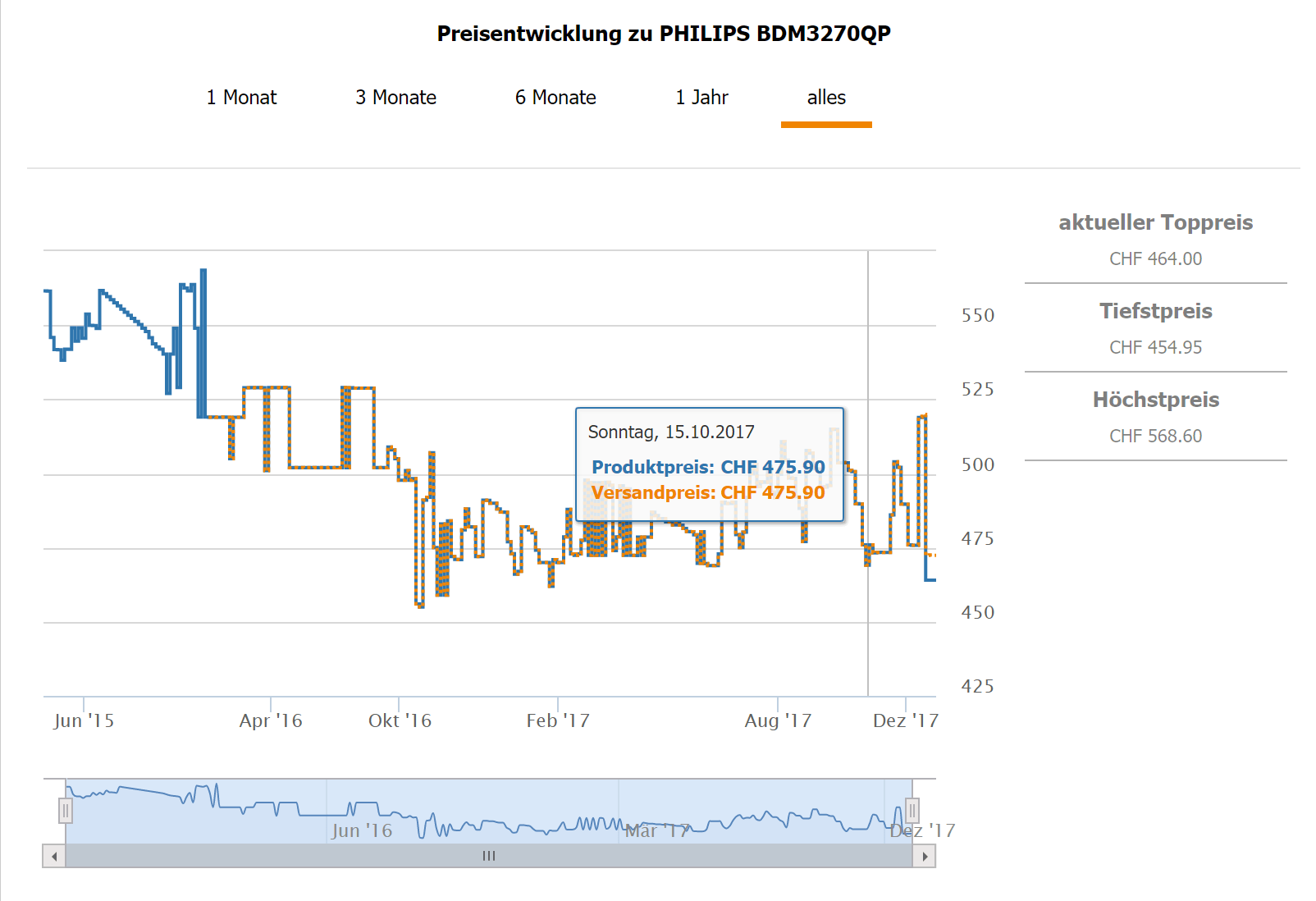Click the selected range area in navigator

489,811
